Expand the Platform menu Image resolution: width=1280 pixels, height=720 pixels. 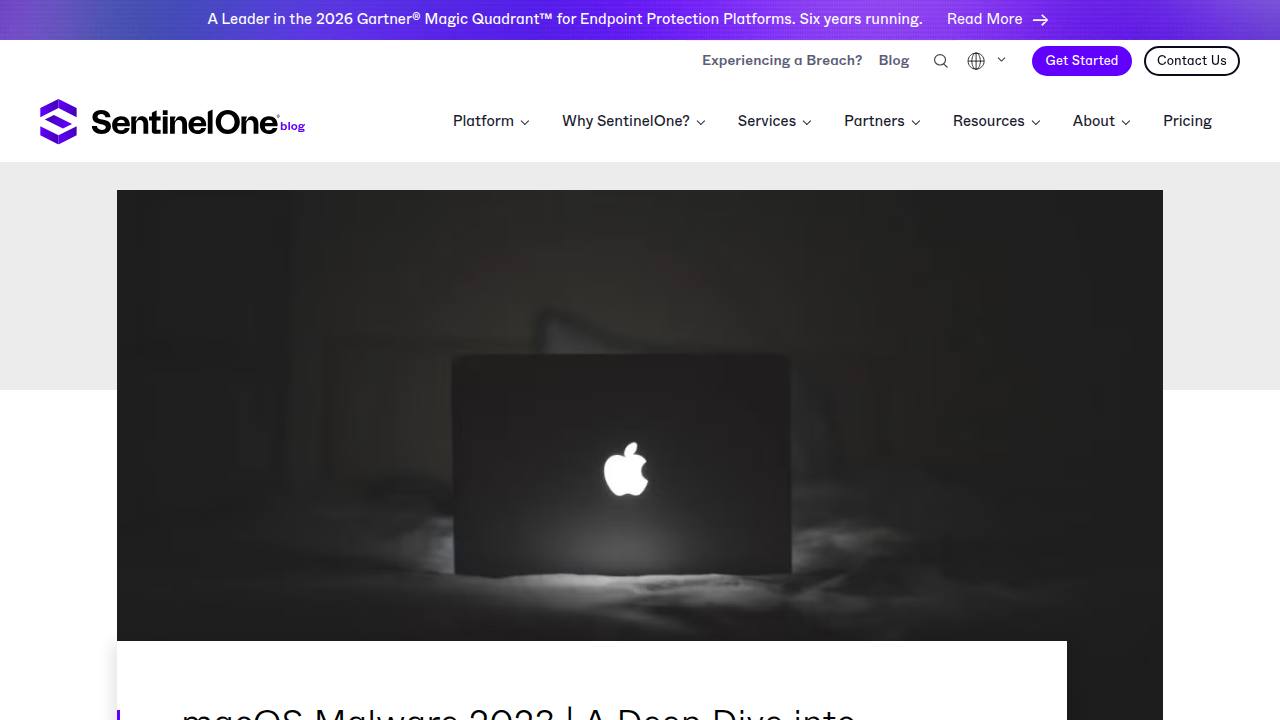491,121
